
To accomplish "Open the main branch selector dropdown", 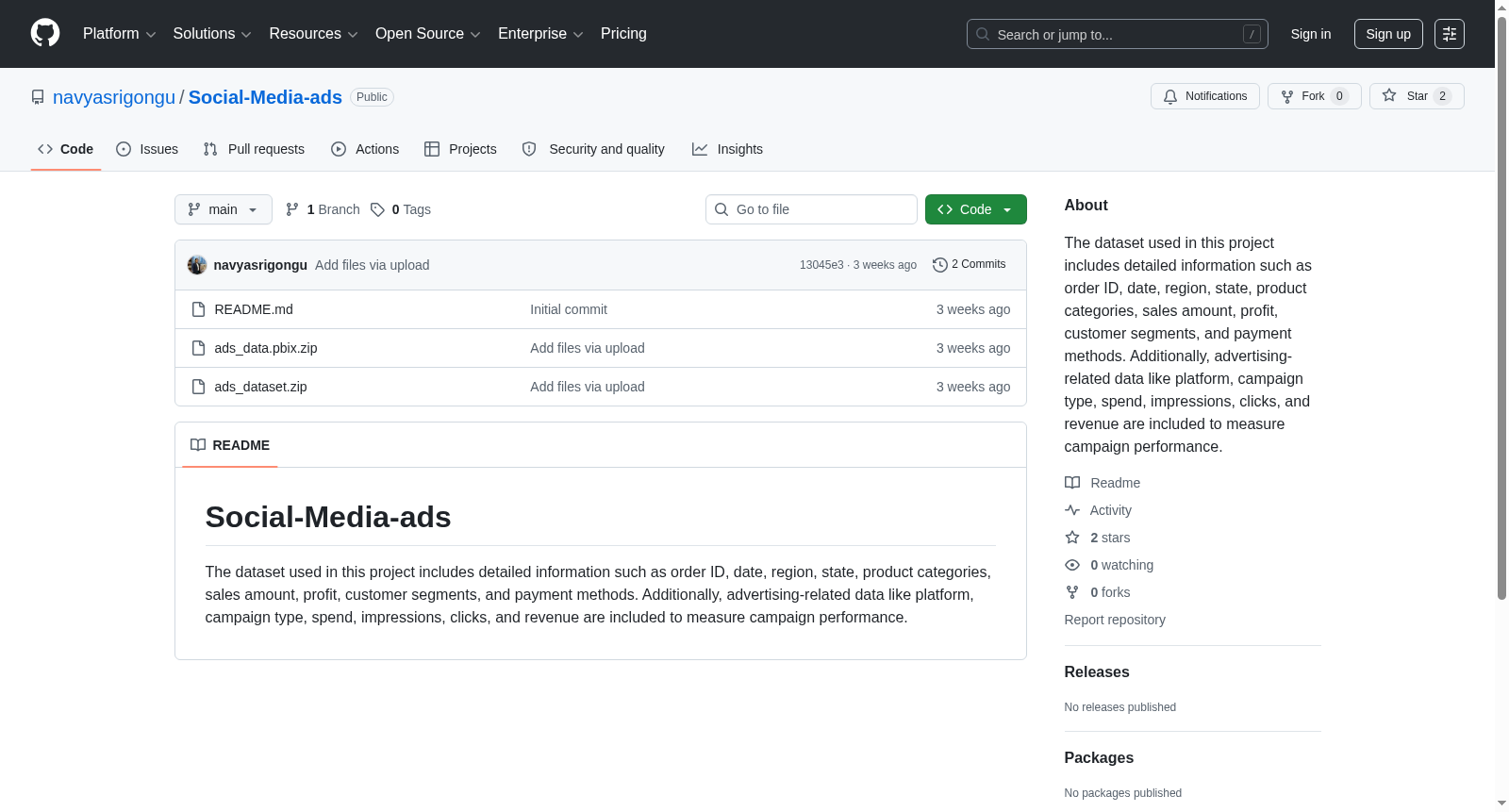I will (x=224, y=209).
